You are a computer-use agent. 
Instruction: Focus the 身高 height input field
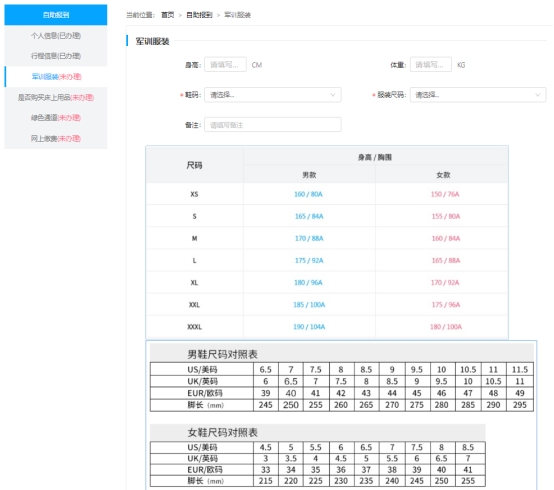pos(225,65)
